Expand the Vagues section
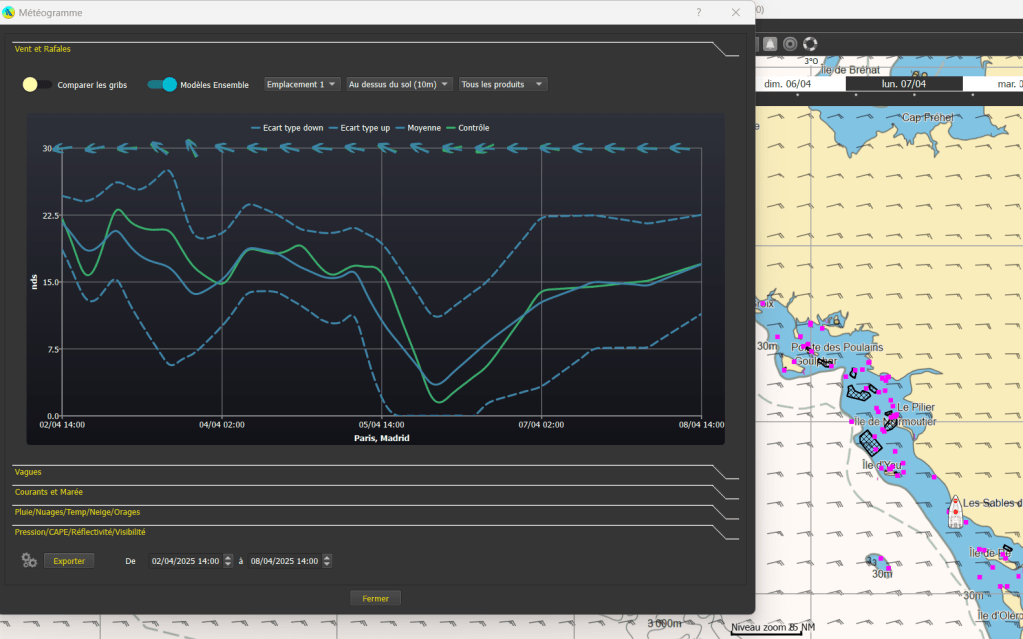Screen dimensions: 1023x639 click(29, 471)
